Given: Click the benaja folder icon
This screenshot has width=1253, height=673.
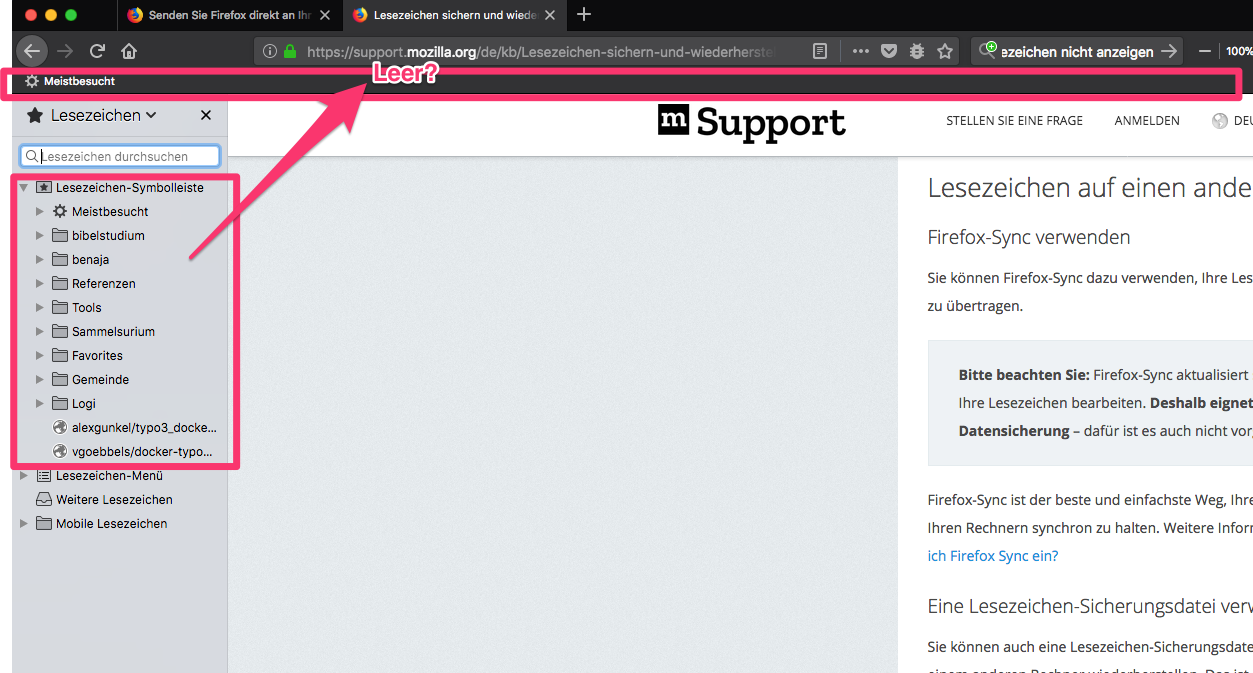Looking at the screenshot, I should [60, 259].
